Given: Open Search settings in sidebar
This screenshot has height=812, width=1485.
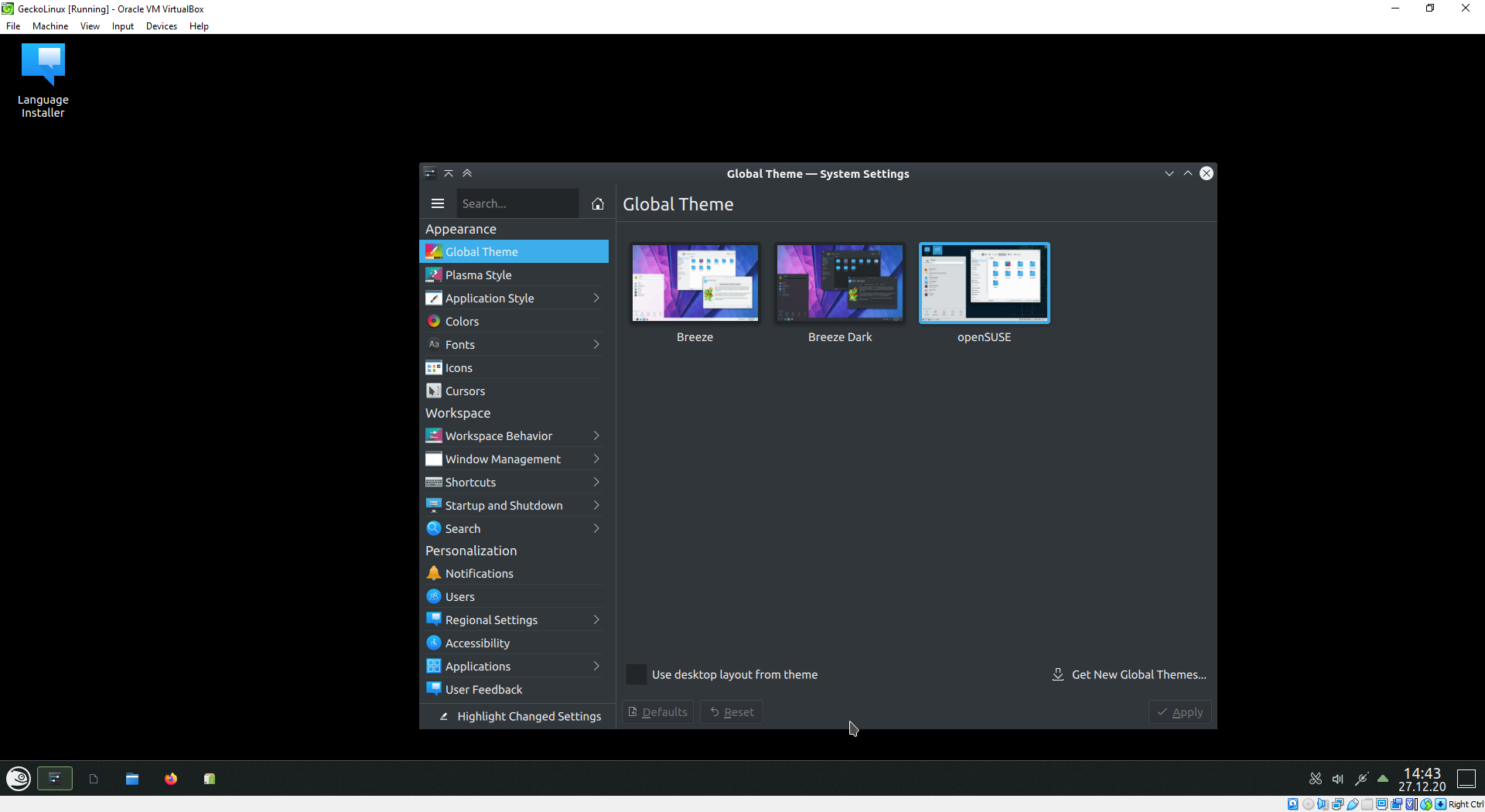Looking at the screenshot, I should (x=514, y=528).
